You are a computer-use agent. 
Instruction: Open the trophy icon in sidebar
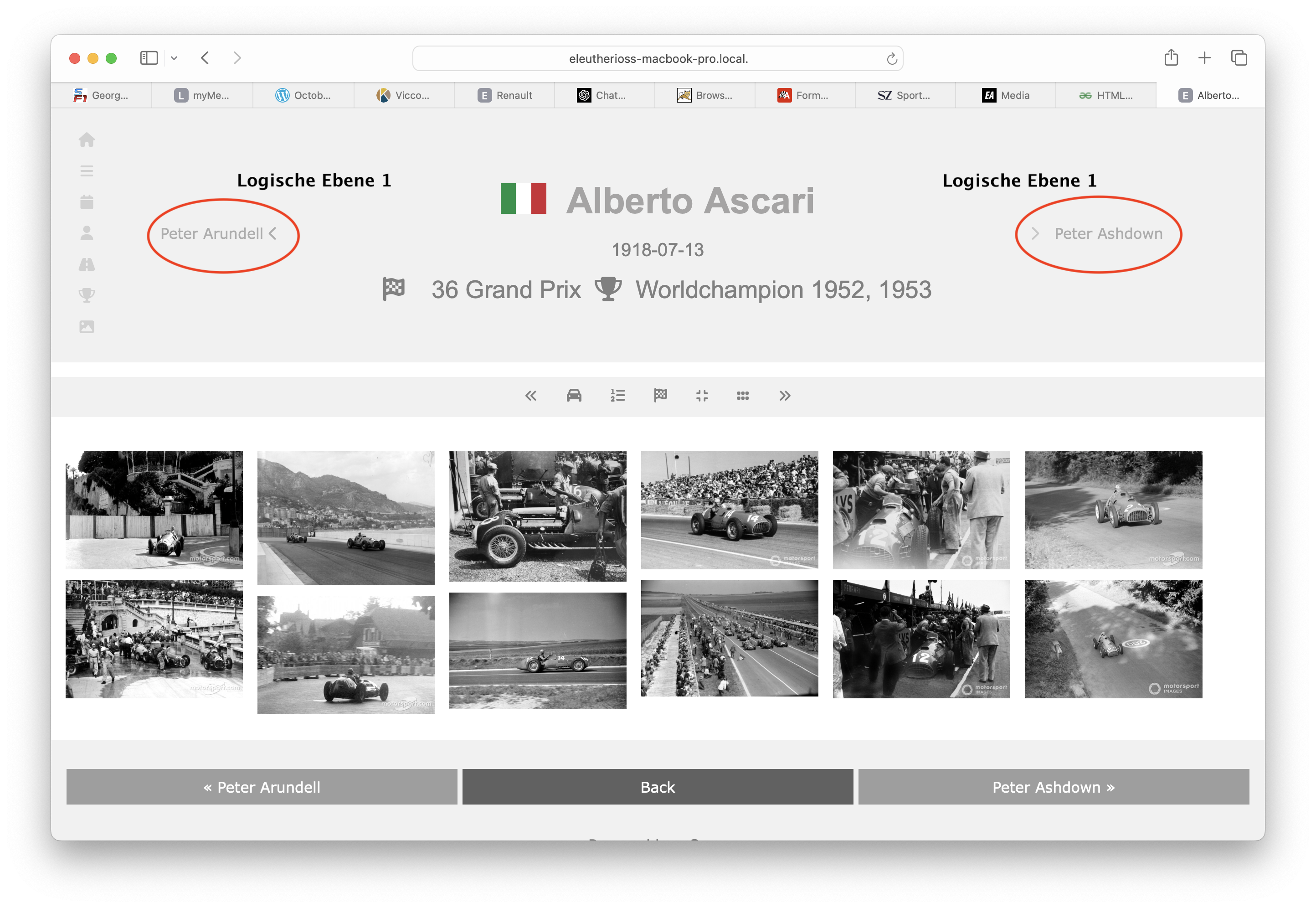87,295
